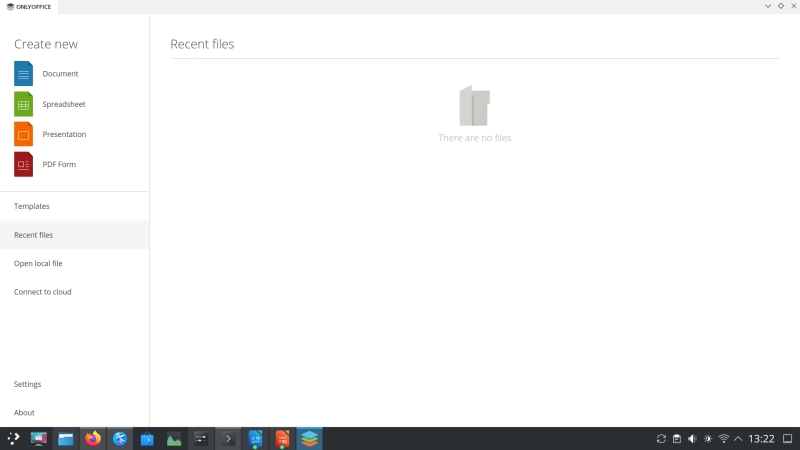This screenshot has width=800, height=450.
Task: Open the About page
Action: pos(74,413)
